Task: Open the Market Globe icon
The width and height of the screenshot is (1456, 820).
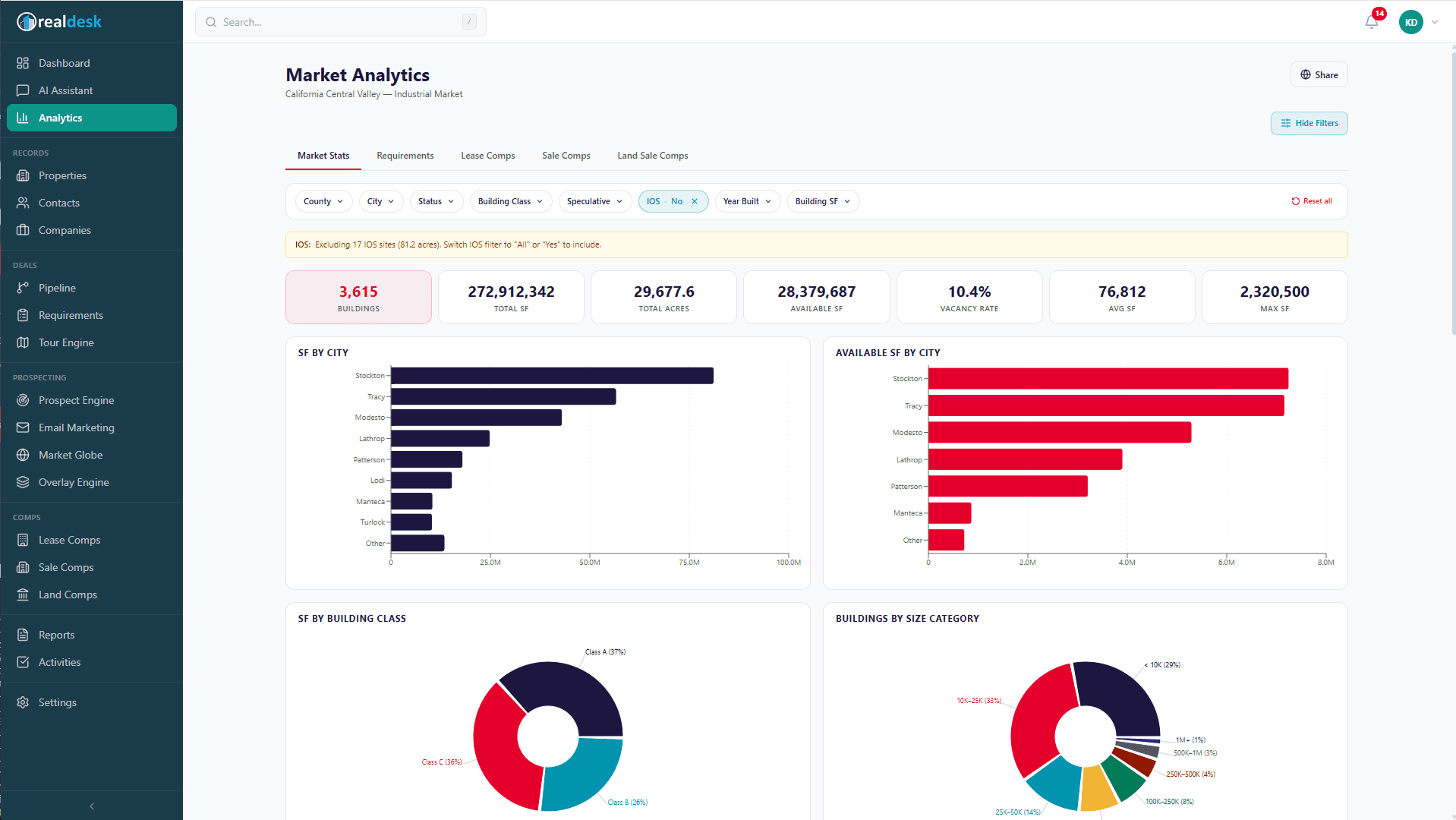Action: click(x=23, y=455)
